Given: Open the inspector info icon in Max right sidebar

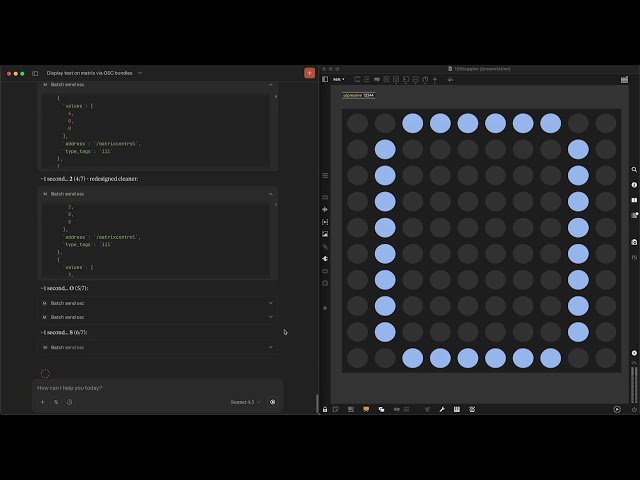Looking at the screenshot, I should coord(634,185).
